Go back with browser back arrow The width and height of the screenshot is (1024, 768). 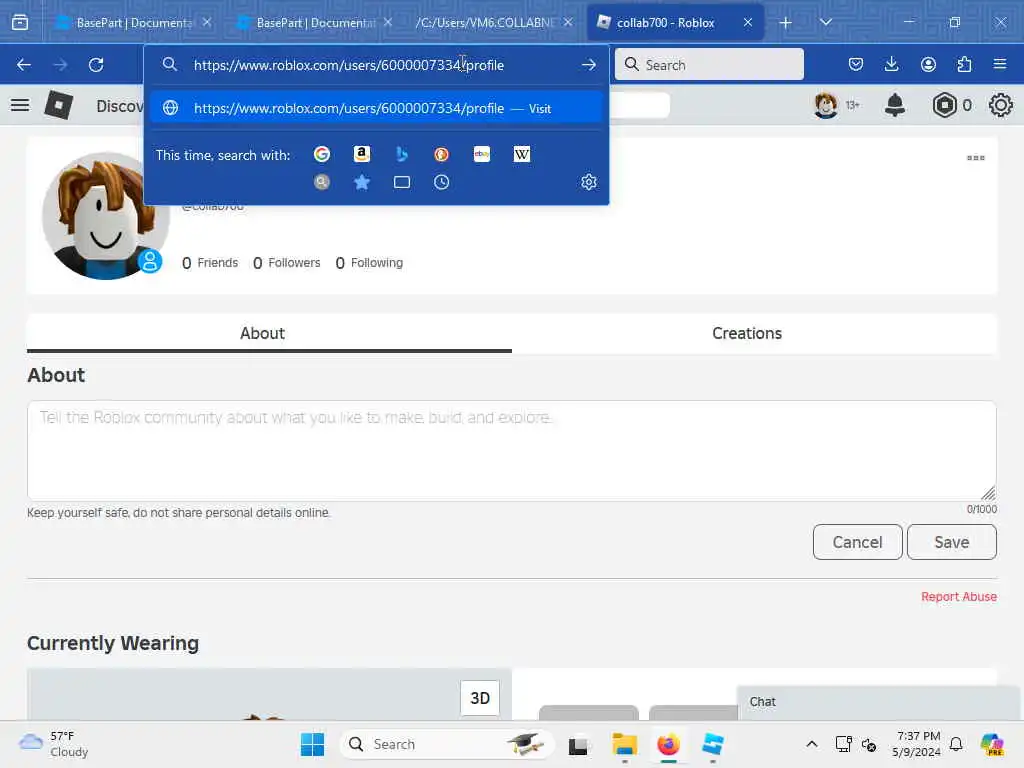pyautogui.click(x=24, y=65)
